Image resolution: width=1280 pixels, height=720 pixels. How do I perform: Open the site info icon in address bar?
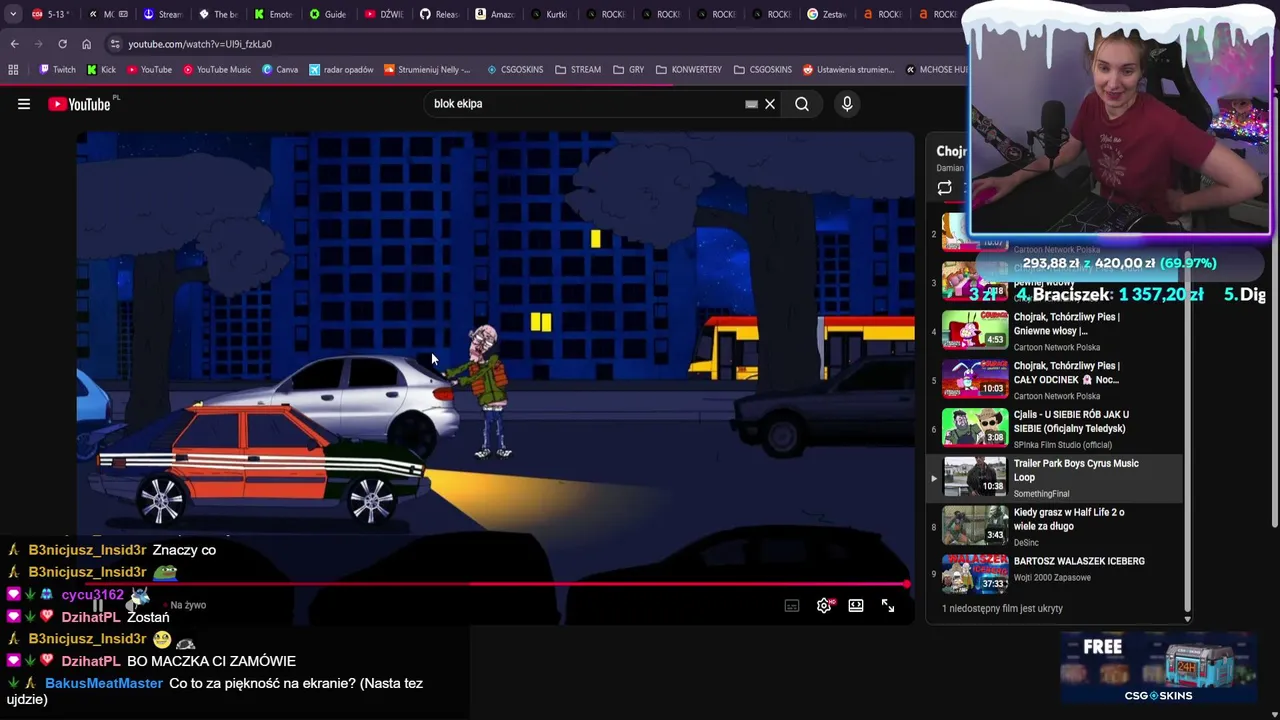(115, 44)
